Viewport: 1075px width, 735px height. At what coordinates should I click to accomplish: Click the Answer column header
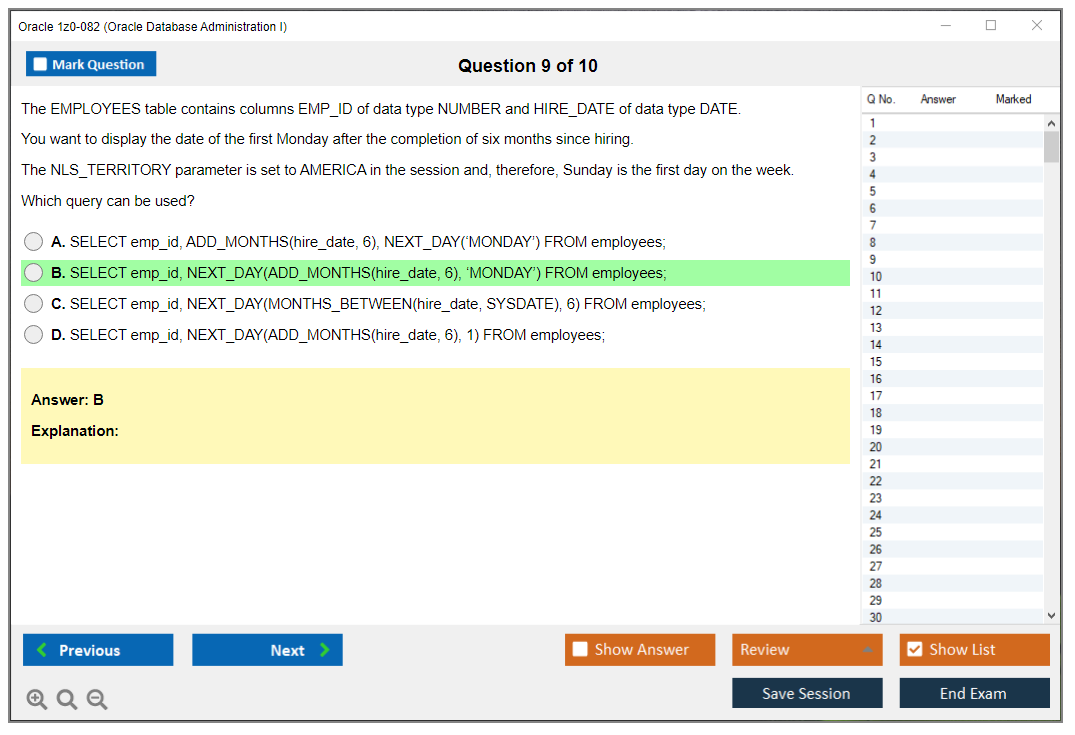pos(937,99)
